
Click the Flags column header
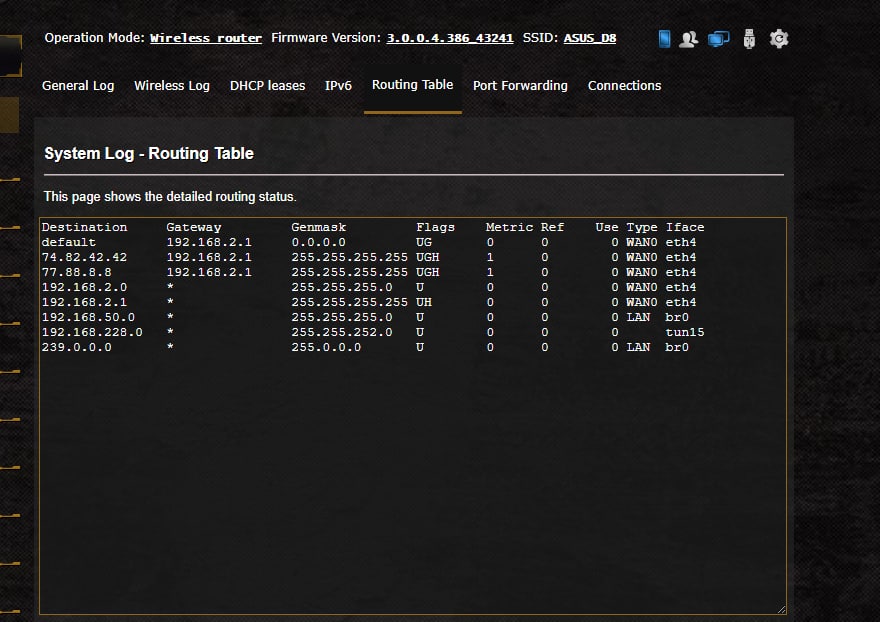[436, 227]
